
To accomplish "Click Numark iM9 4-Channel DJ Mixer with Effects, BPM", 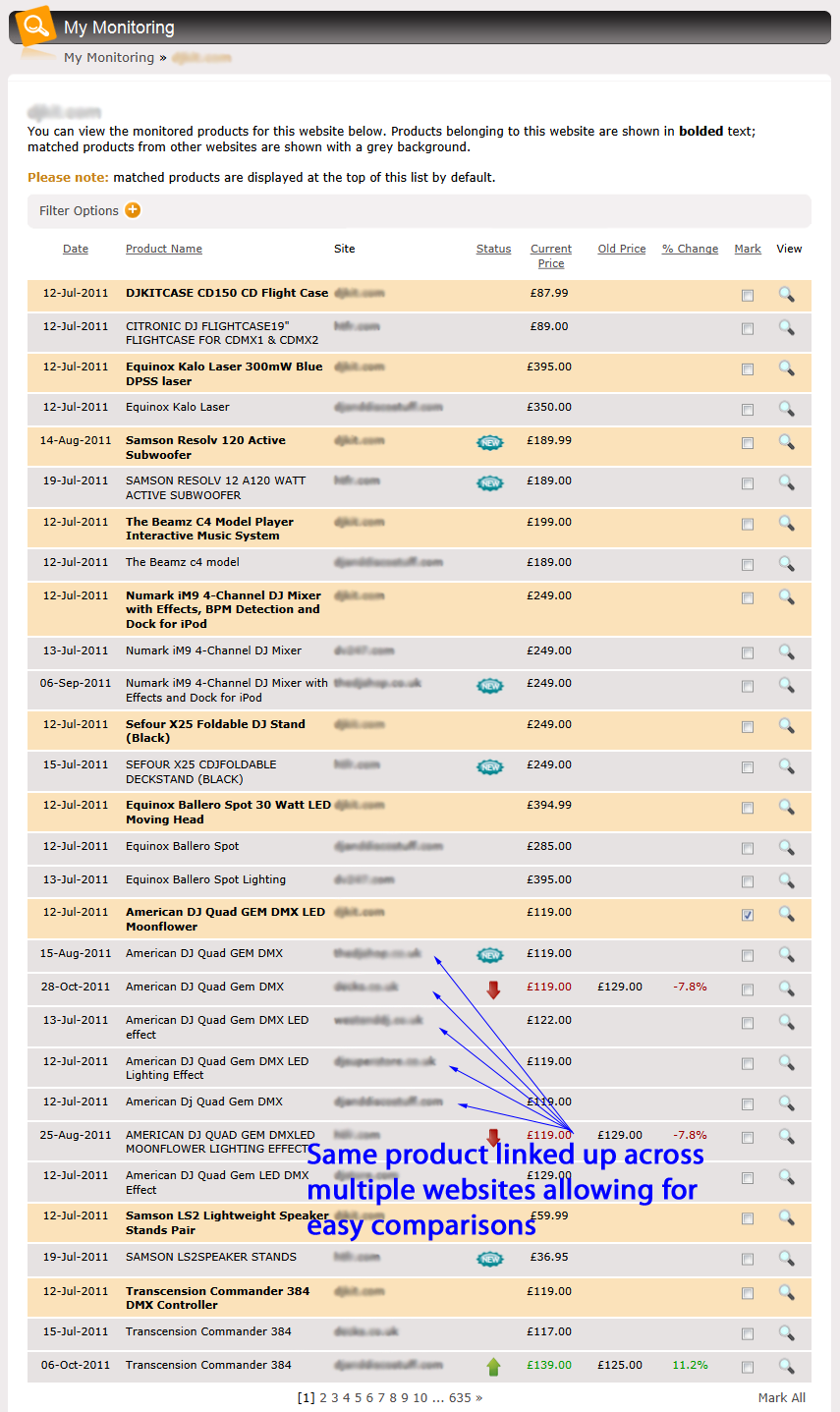I will (x=223, y=609).
